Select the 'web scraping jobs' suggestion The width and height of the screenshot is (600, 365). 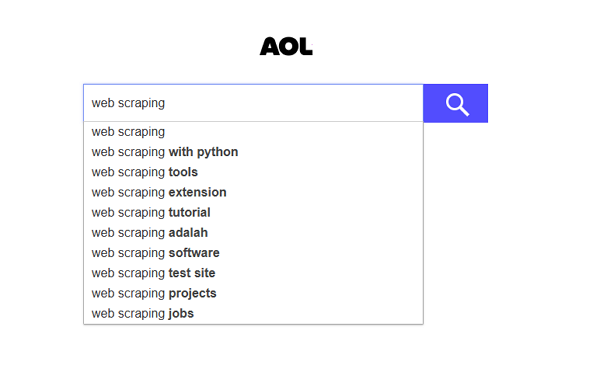click(x=253, y=314)
